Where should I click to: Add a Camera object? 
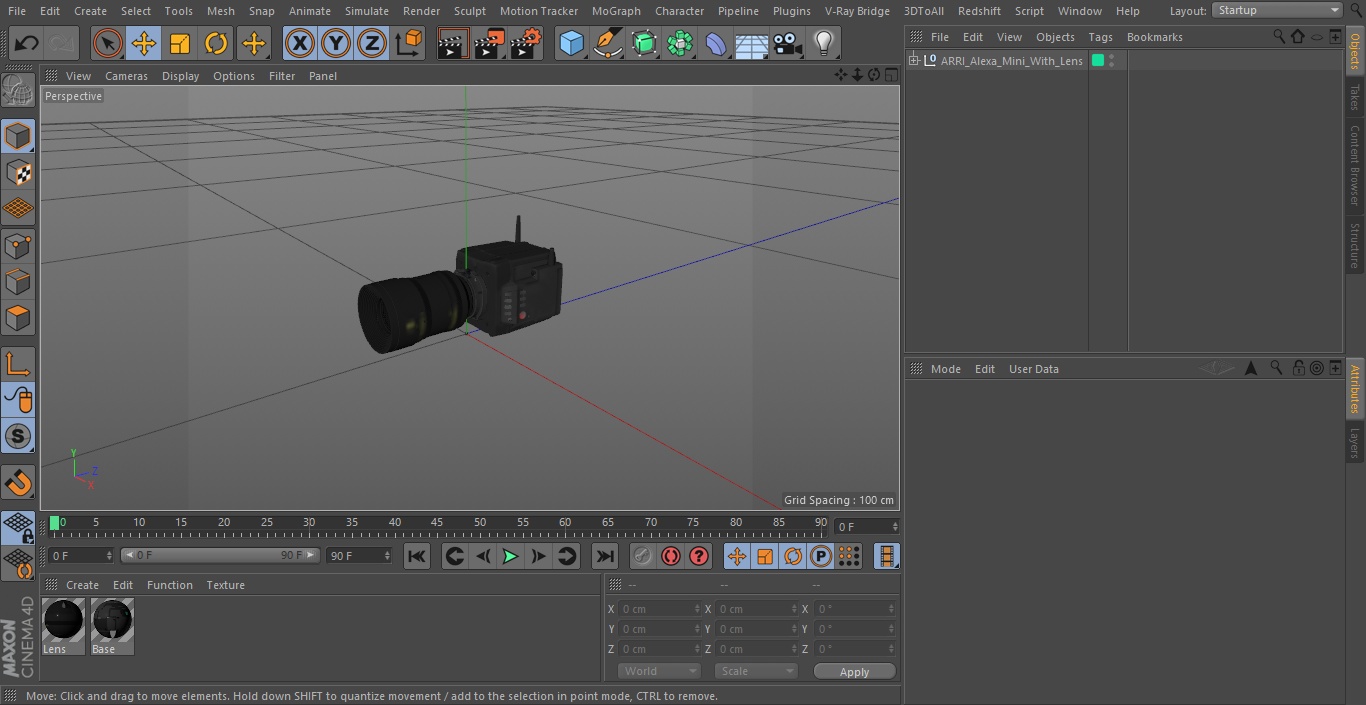click(788, 43)
